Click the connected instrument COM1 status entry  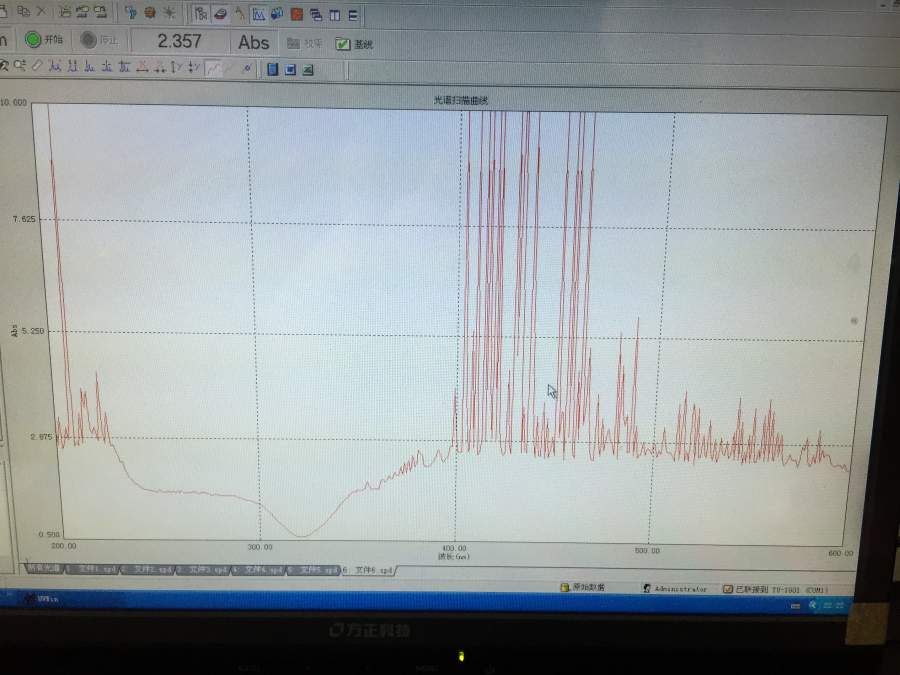(x=775, y=589)
